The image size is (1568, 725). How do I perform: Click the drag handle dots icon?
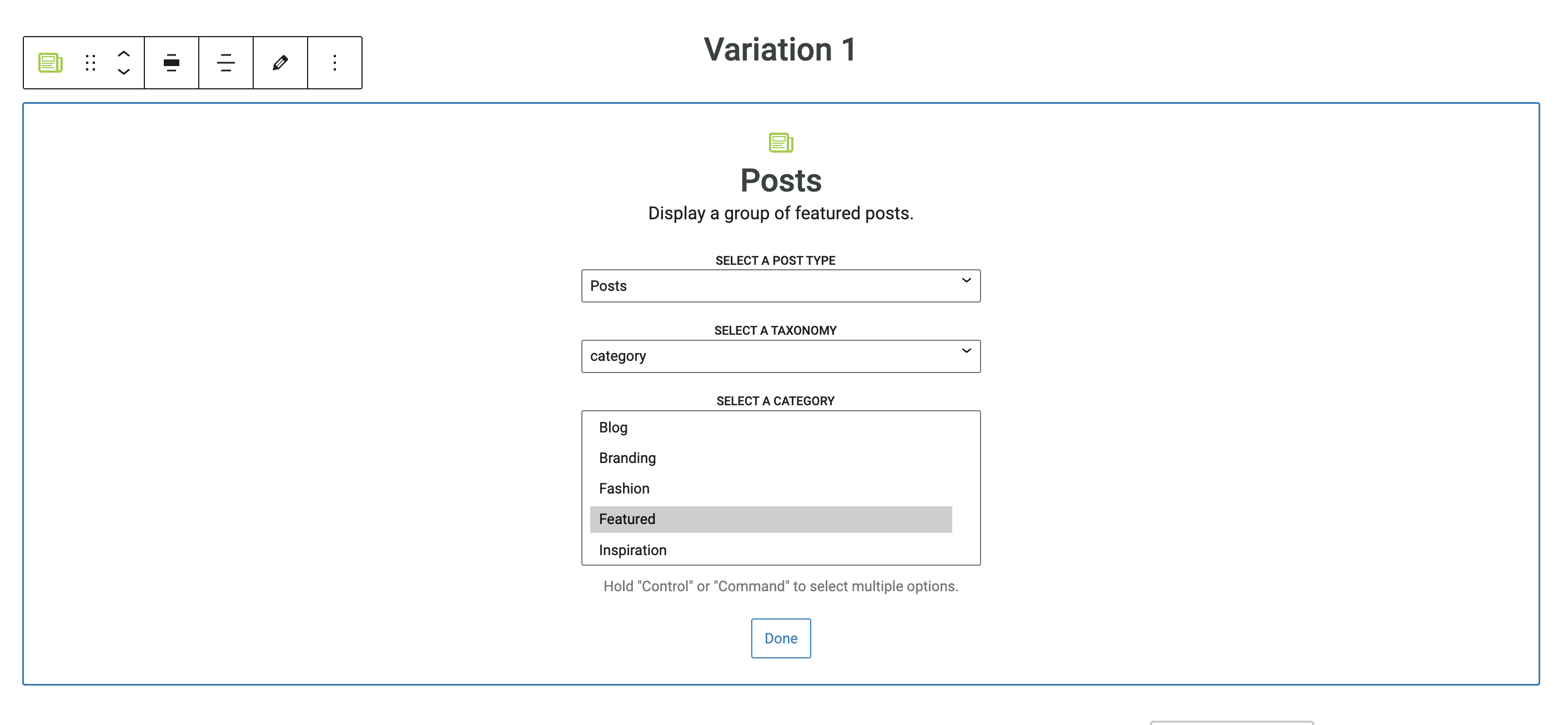click(91, 63)
